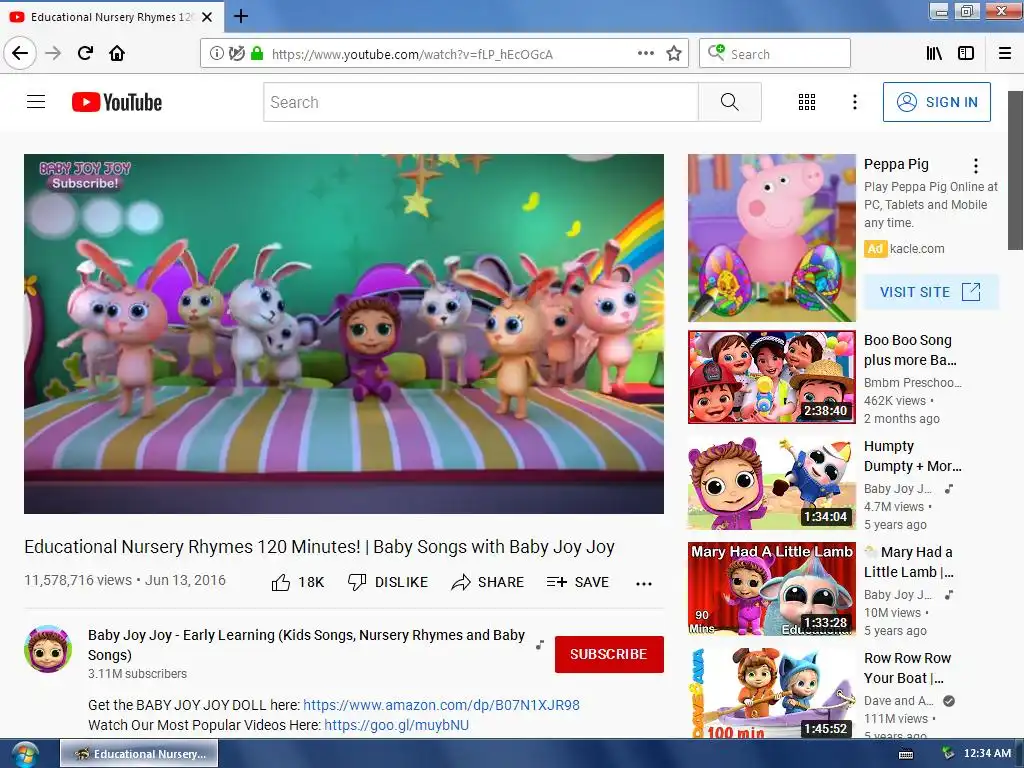The width and height of the screenshot is (1024, 768).
Task: Open the amazon.com Baby Joy Joy doll link
Action: (x=441, y=705)
